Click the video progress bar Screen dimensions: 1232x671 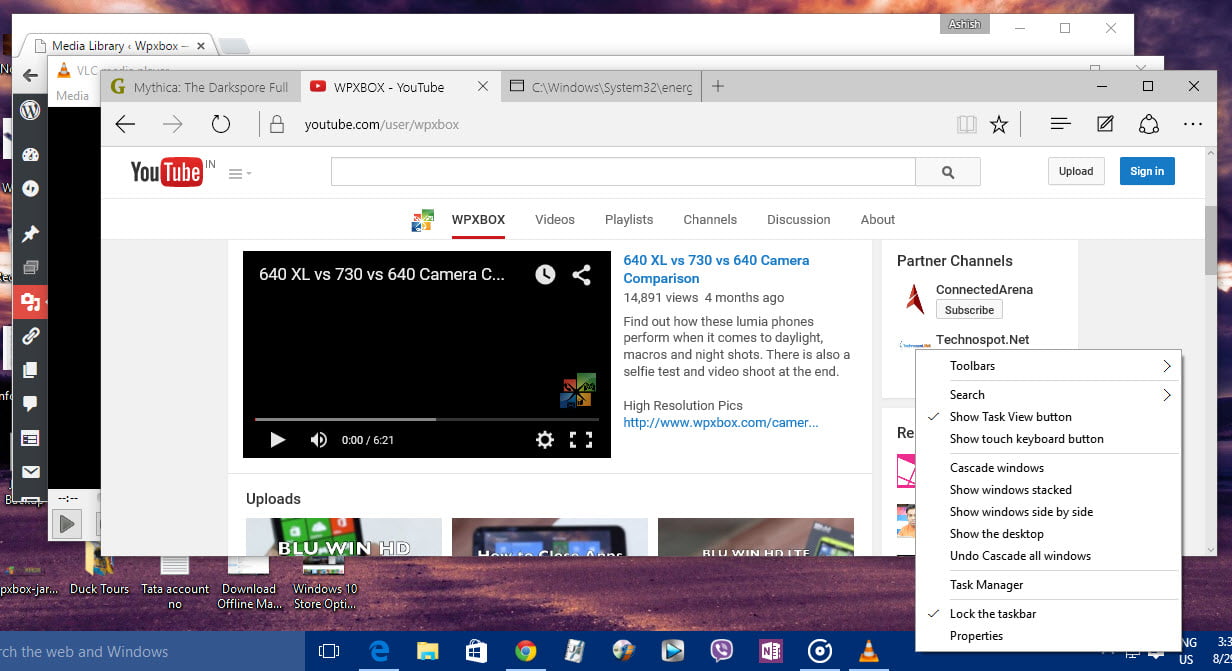pos(427,419)
